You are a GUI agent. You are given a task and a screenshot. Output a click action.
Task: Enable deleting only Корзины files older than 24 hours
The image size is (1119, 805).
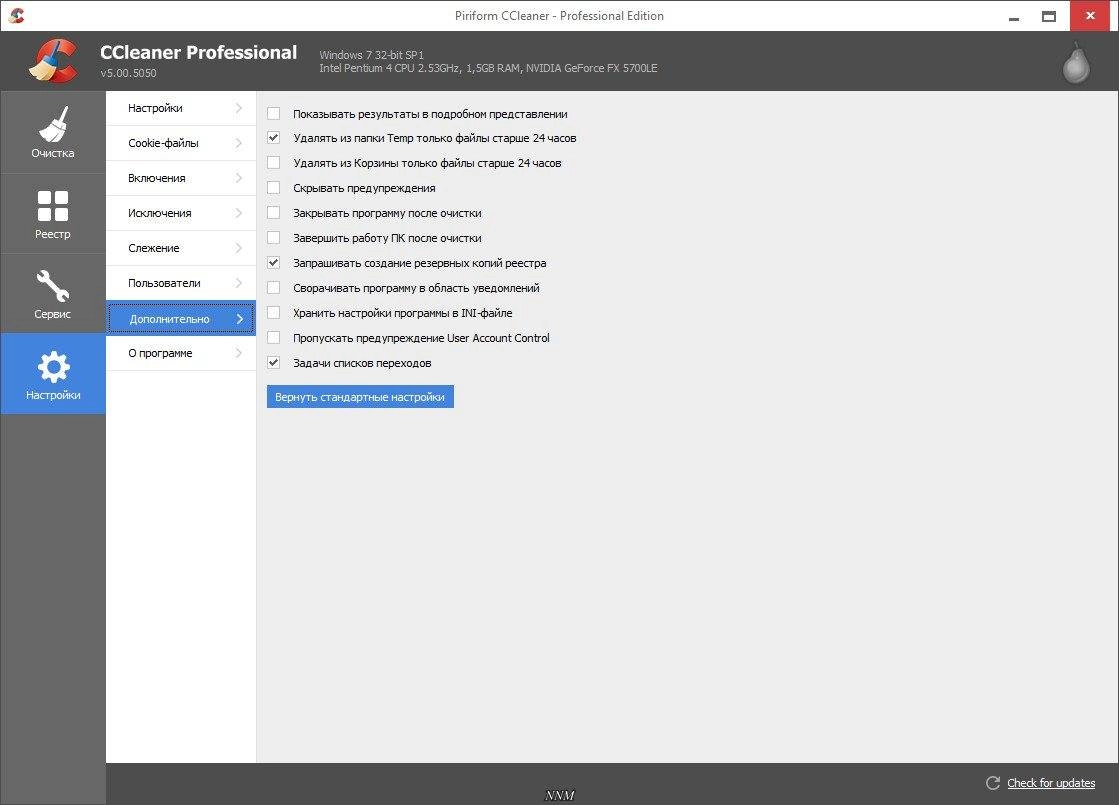[x=273, y=163]
